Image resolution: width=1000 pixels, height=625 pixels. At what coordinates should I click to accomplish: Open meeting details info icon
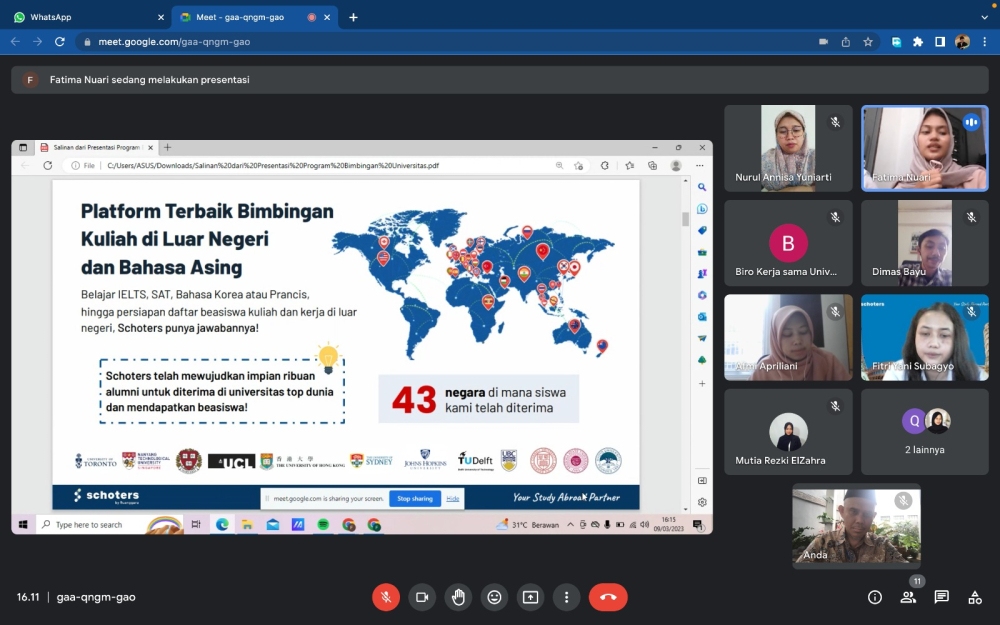pos(875,598)
